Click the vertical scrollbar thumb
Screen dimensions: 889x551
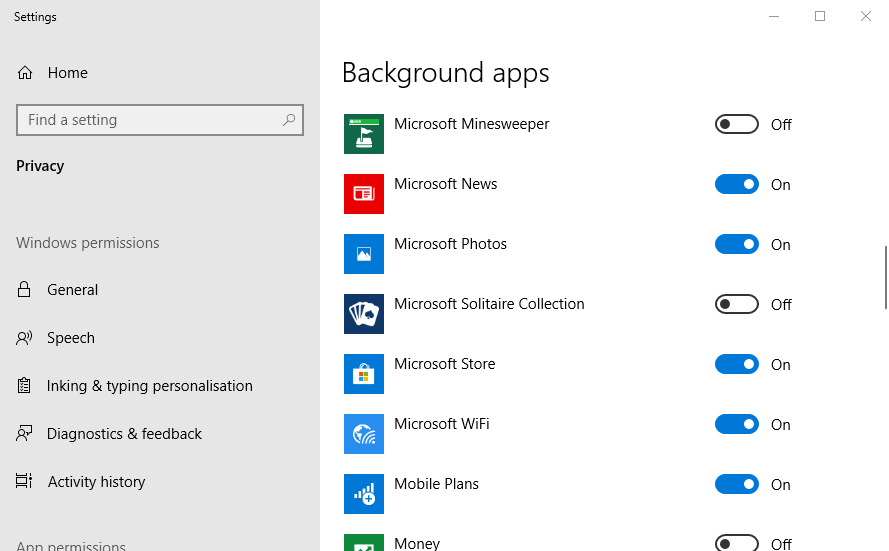(884, 277)
